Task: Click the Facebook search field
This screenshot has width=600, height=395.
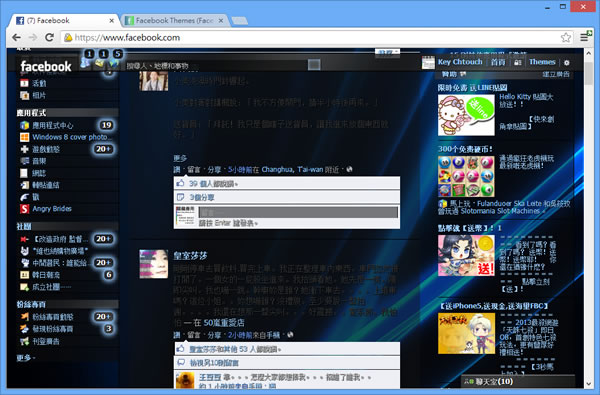Action: click(216, 65)
